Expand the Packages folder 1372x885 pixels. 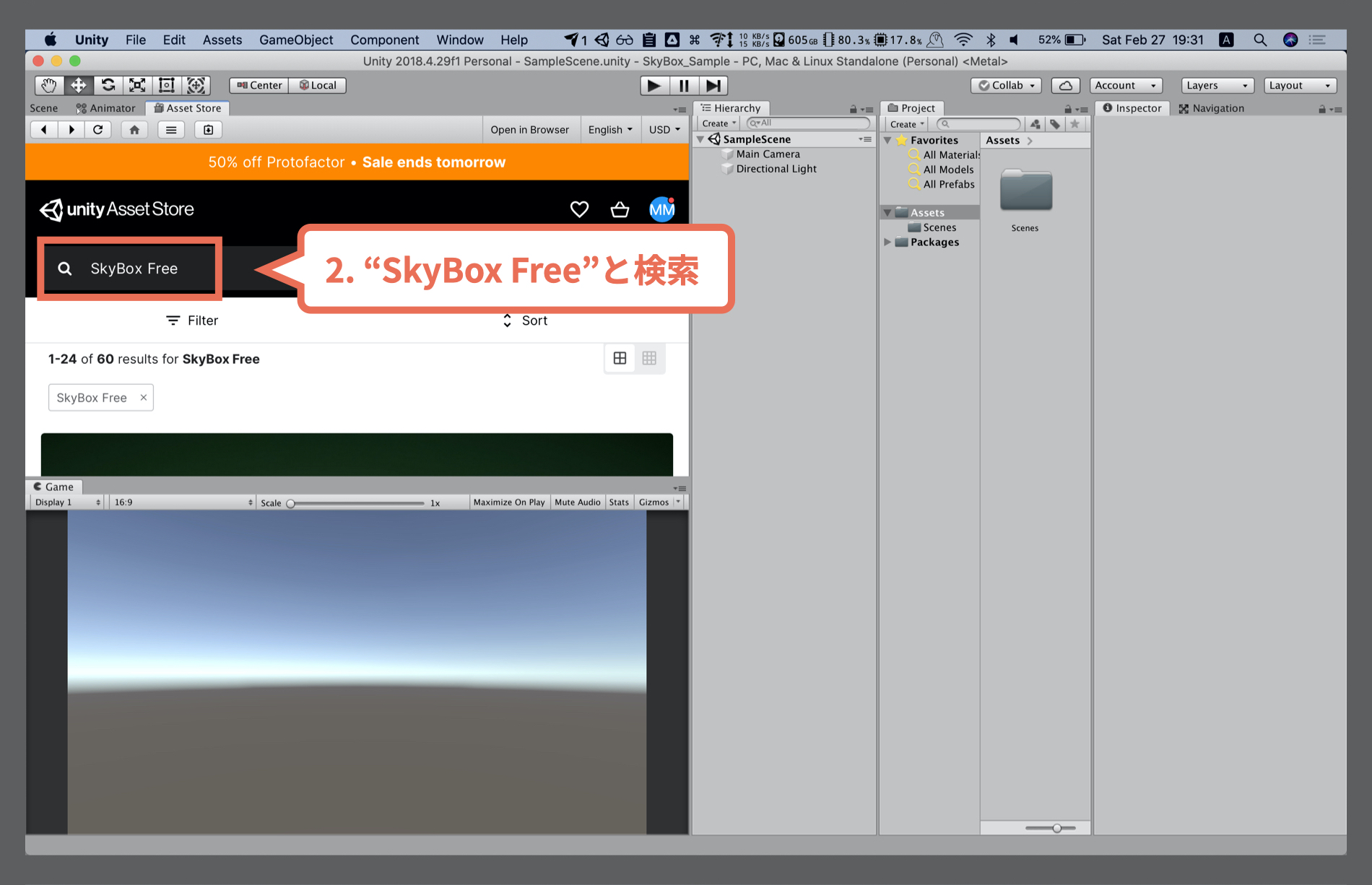[x=887, y=242]
